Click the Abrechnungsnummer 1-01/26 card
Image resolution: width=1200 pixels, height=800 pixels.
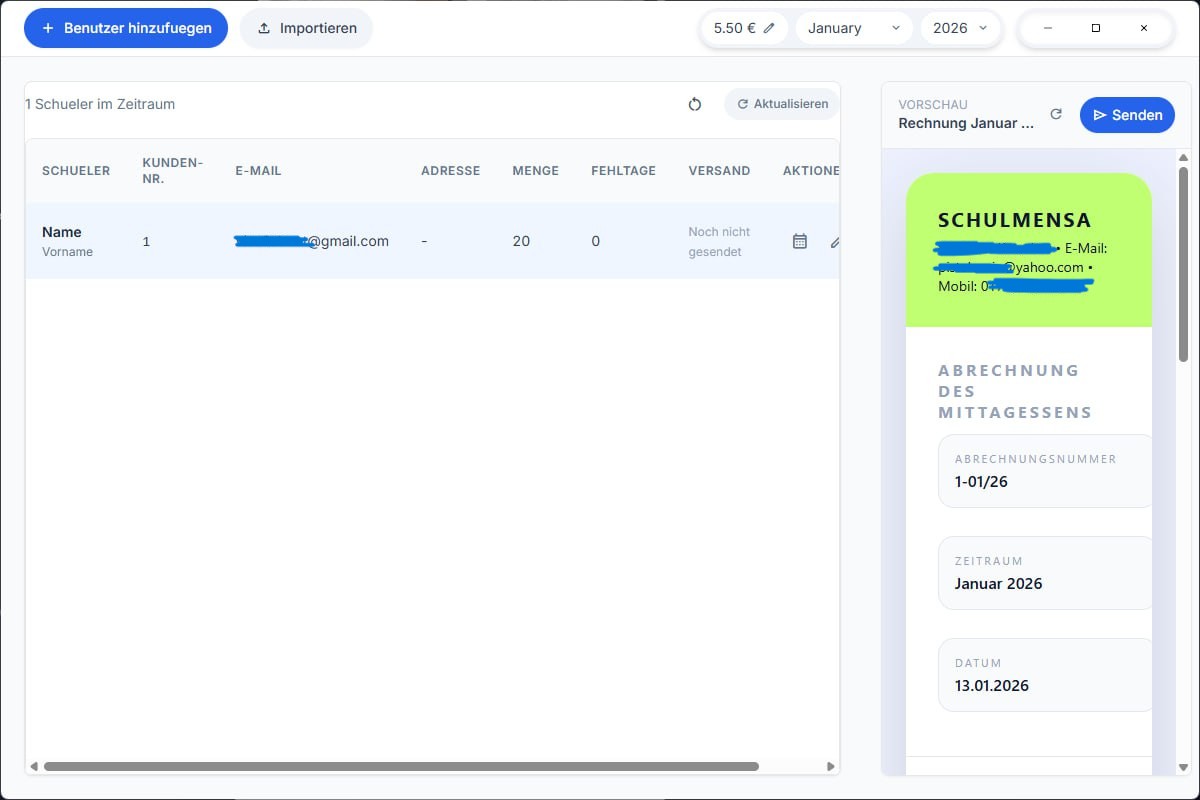coord(1045,471)
